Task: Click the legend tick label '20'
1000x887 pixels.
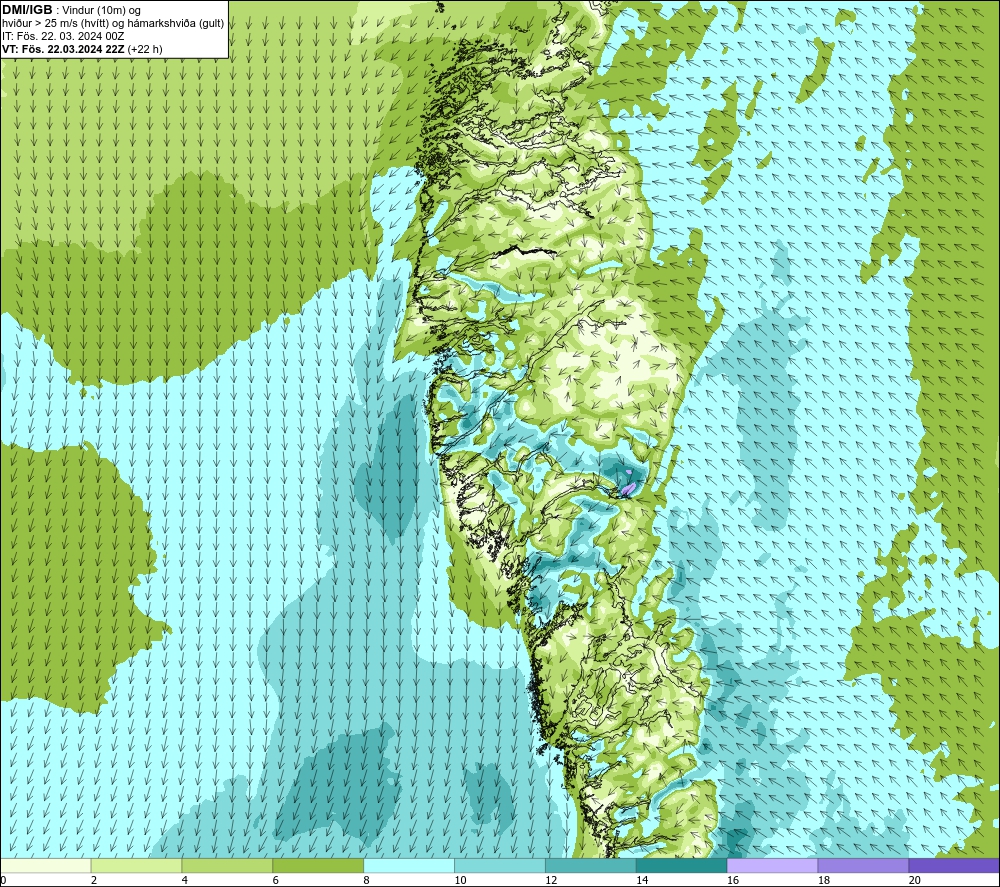Action: [x=915, y=880]
